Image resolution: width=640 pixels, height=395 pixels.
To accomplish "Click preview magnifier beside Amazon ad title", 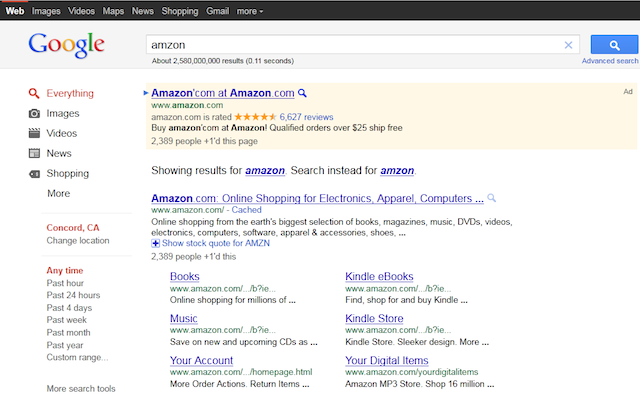I will click(x=302, y=93).
